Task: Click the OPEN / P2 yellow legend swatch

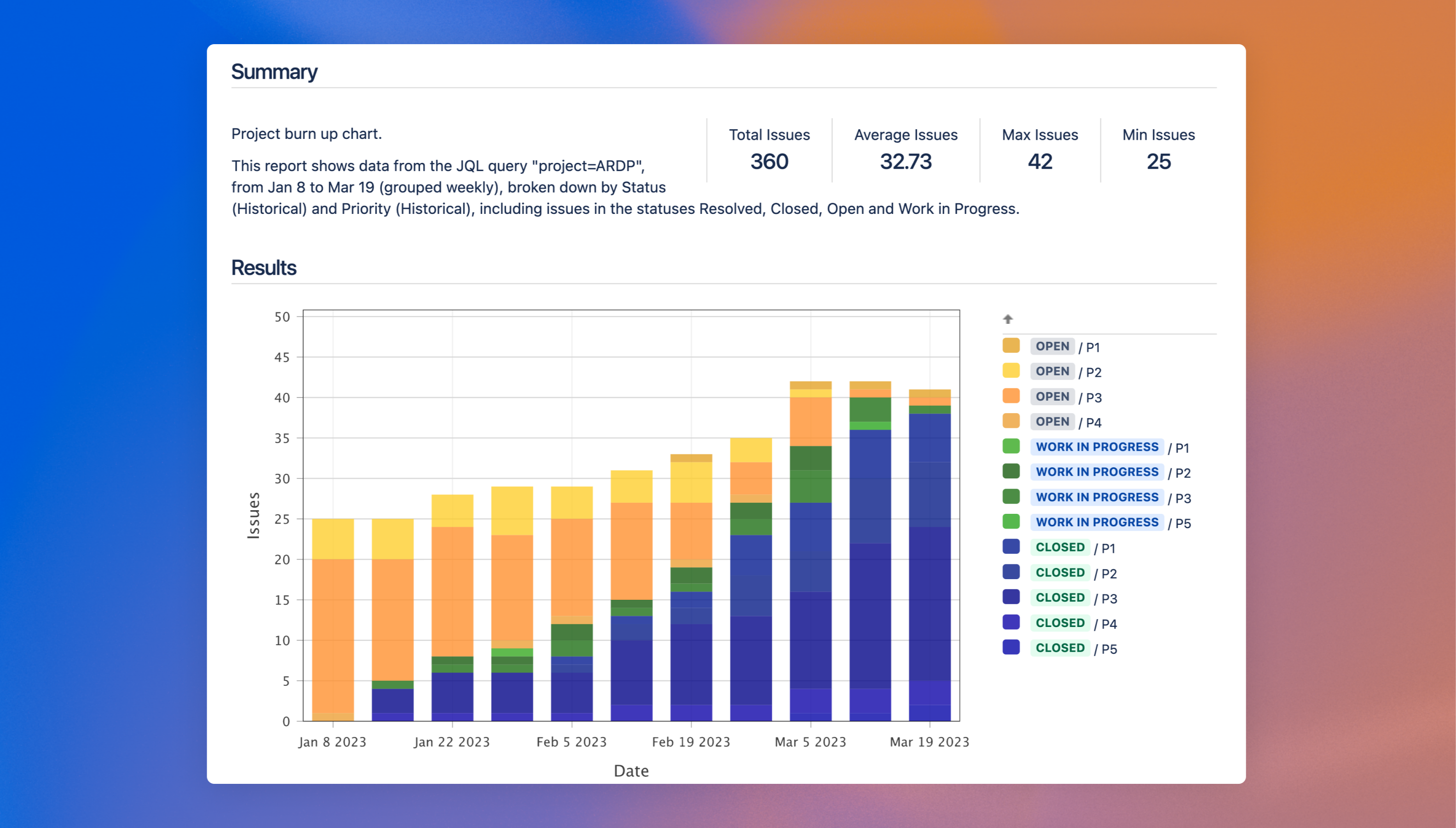Action: (x=1011, y=371)
